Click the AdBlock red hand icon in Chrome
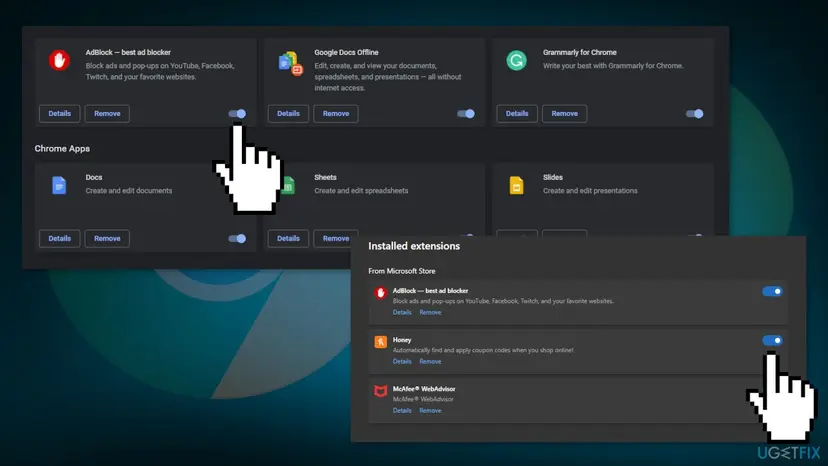Screen dimensions: 828x466 (59, 60)
